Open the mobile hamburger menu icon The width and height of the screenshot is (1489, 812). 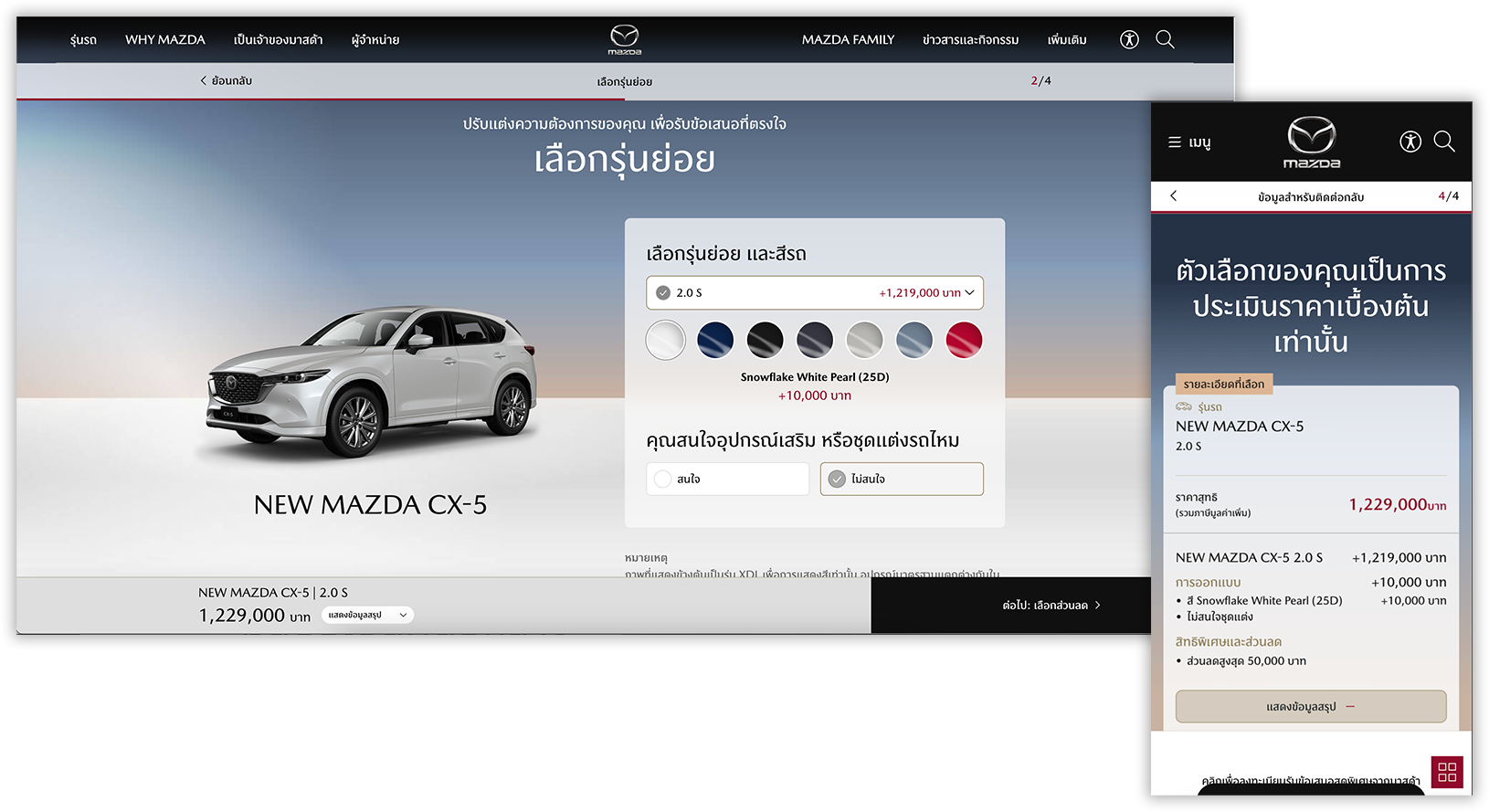tap(1175, 142)
